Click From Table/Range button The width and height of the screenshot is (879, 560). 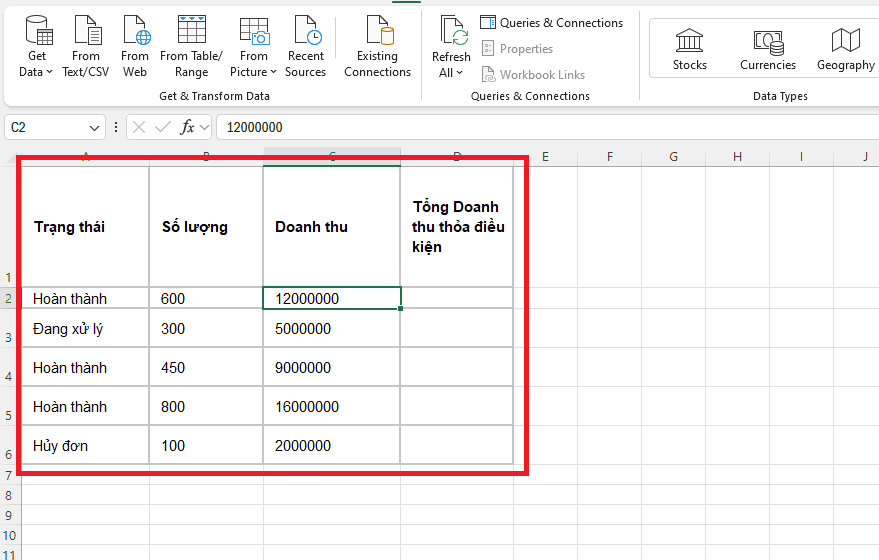tap(191, 46)
